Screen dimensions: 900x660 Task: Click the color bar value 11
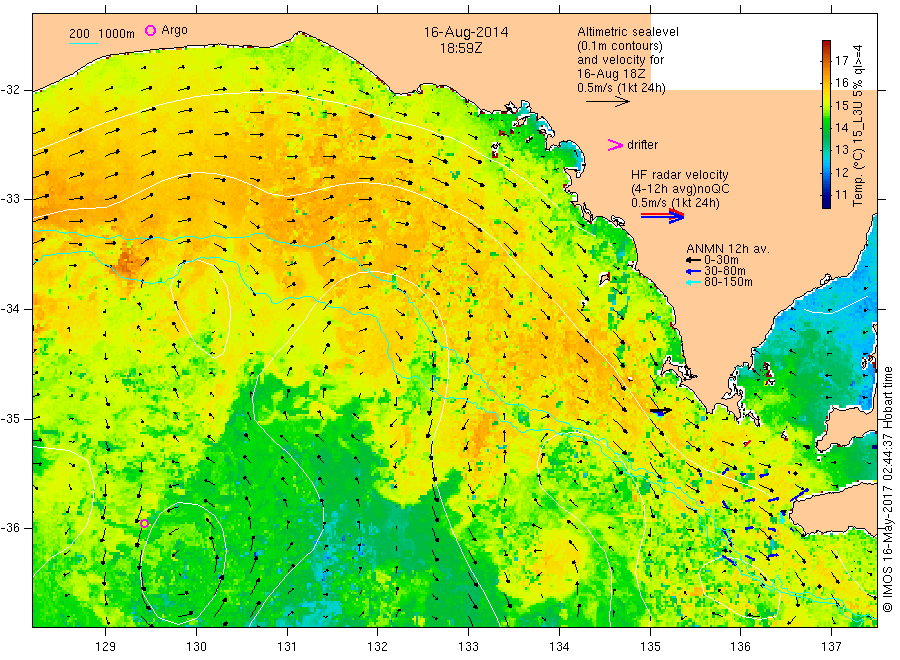841,195
